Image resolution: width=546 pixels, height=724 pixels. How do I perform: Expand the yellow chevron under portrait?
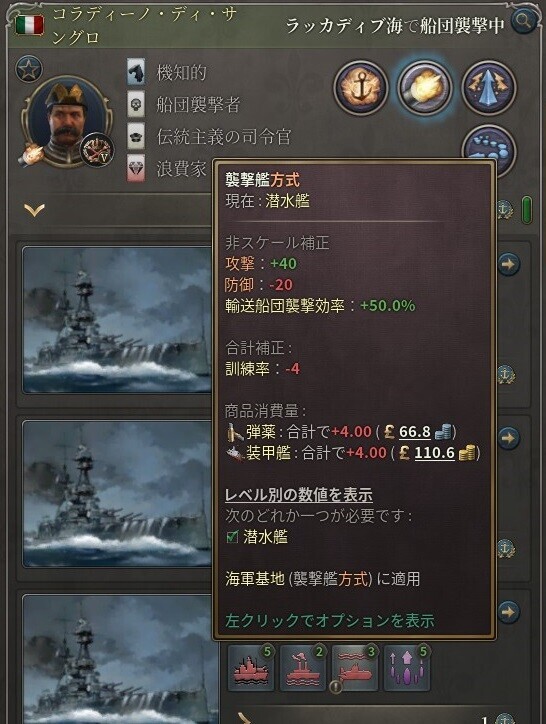(35, 210)
